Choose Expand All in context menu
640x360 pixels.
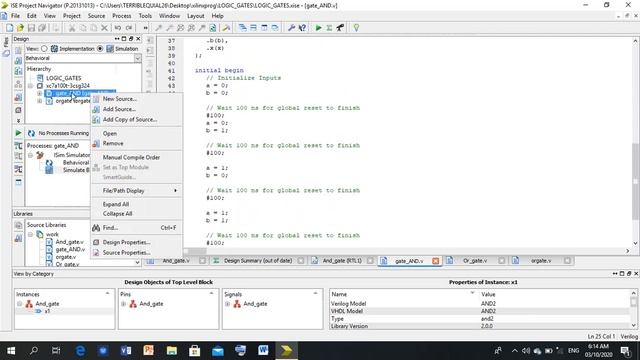tap(136, 204)
